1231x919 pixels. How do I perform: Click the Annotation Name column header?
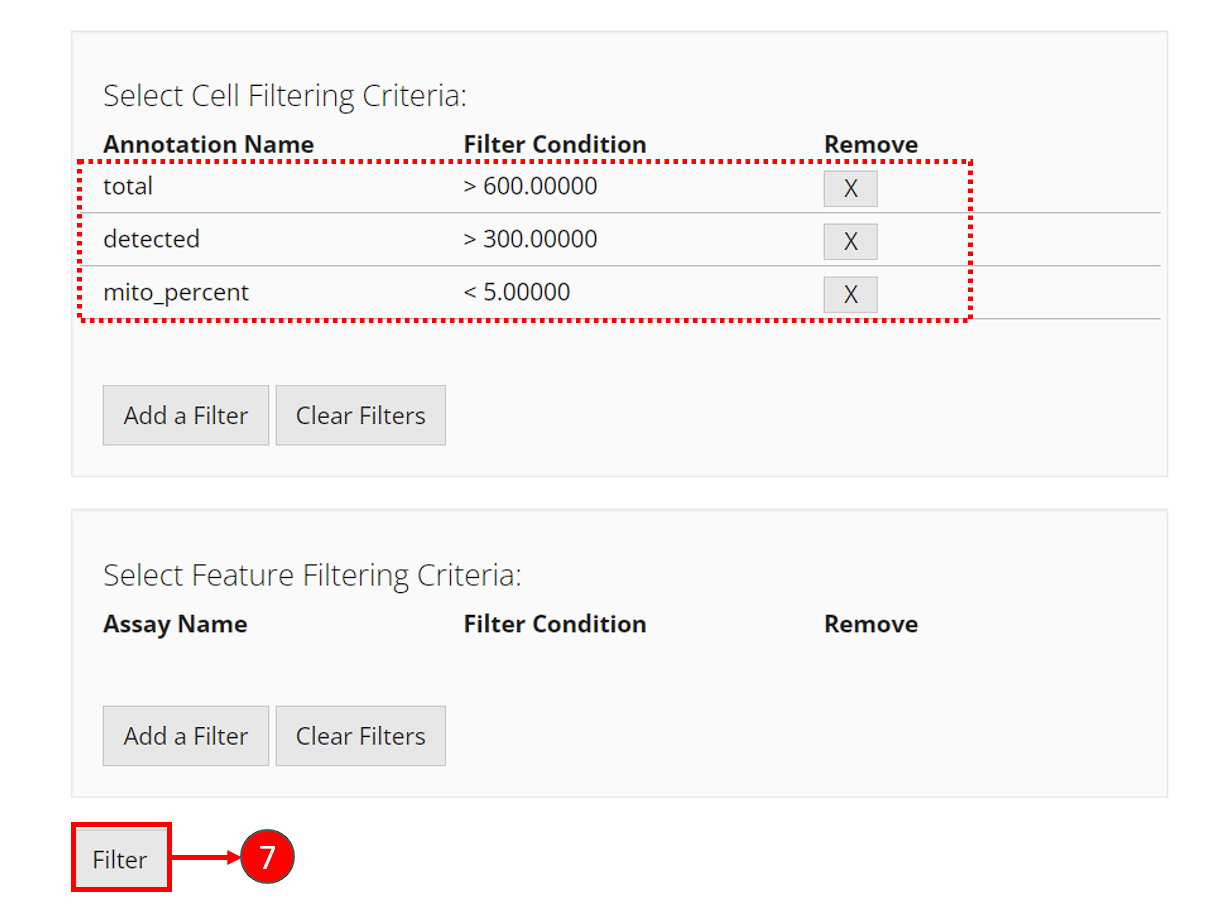(x=208, y=144)
